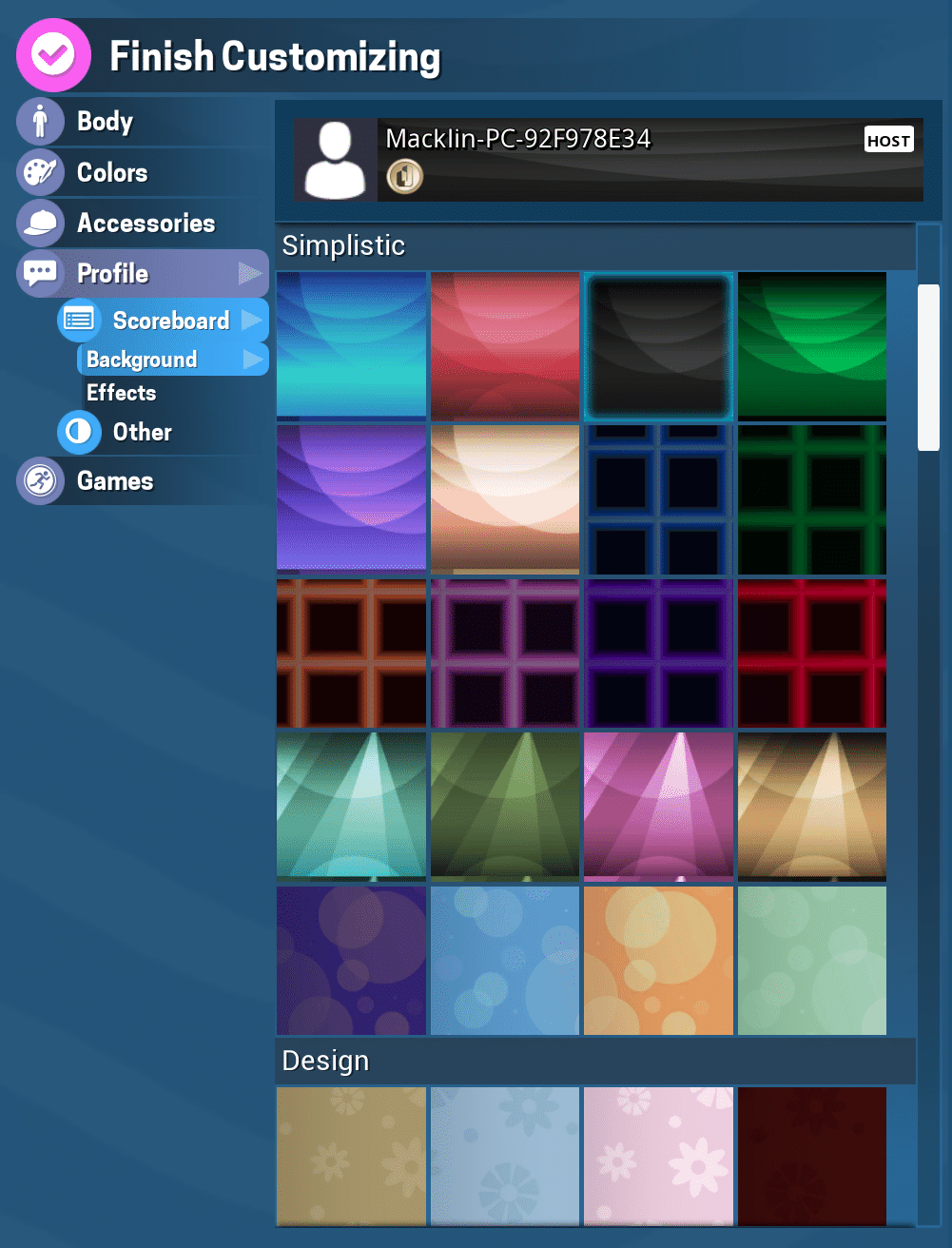Click the Scoreboard list icon
Viewport: 952px width, 1248px height.
[78, 320]
